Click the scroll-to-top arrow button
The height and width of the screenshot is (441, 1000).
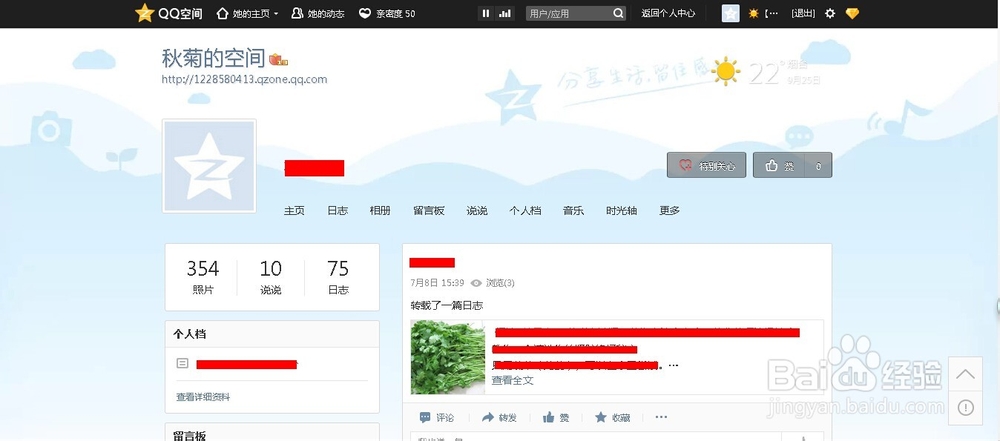[x=965, y=374]
